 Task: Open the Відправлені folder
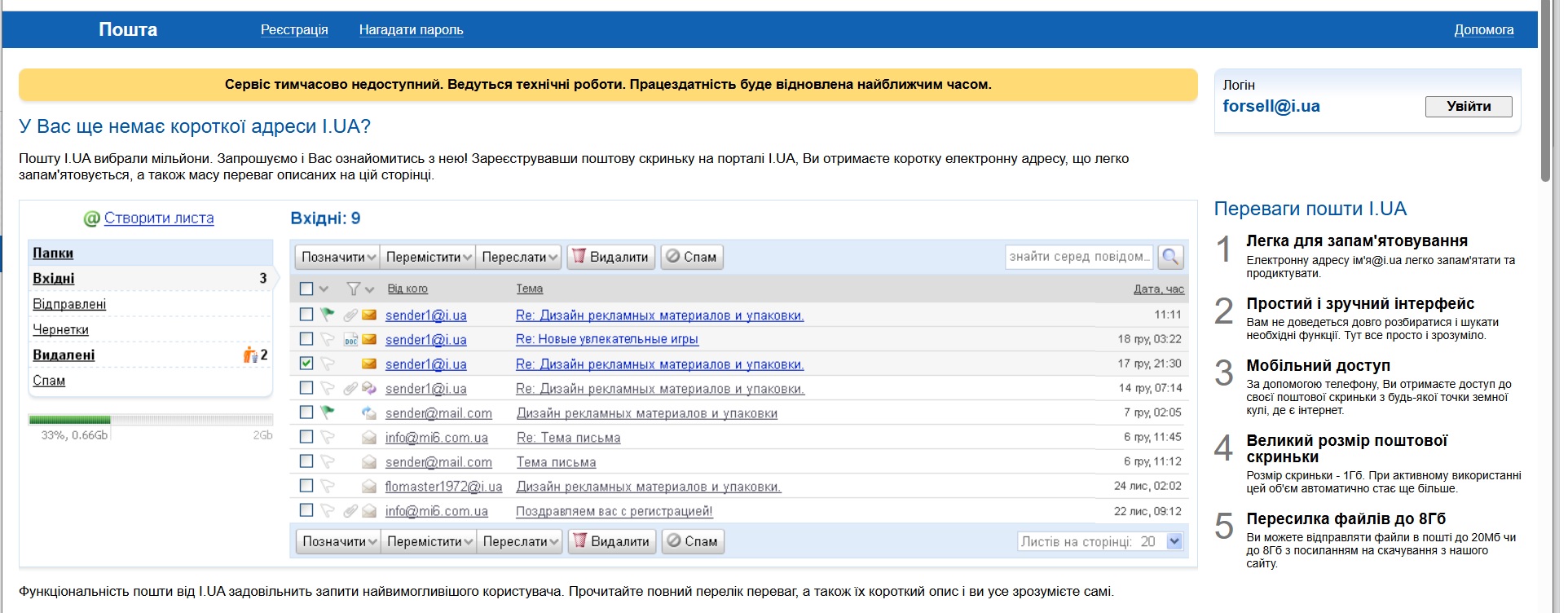(69, 304)
